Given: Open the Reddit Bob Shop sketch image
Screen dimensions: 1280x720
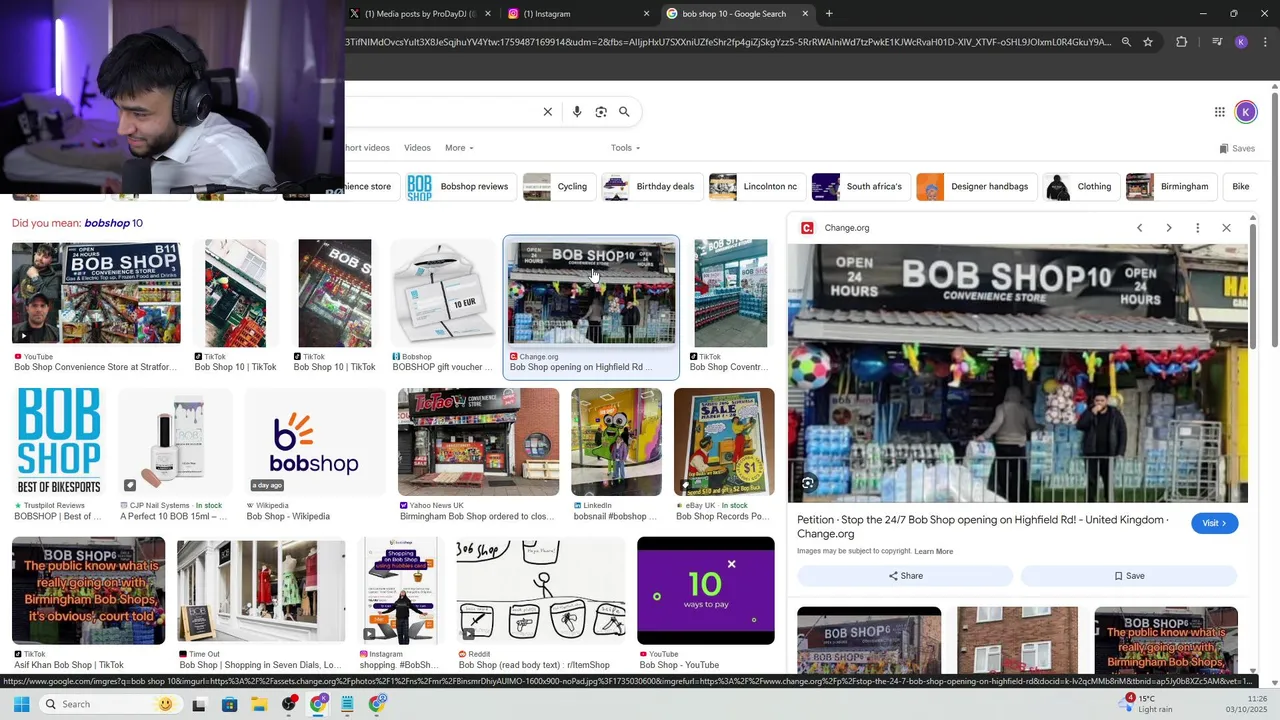Looking at the screenshot, I should [x=541, y=590].
